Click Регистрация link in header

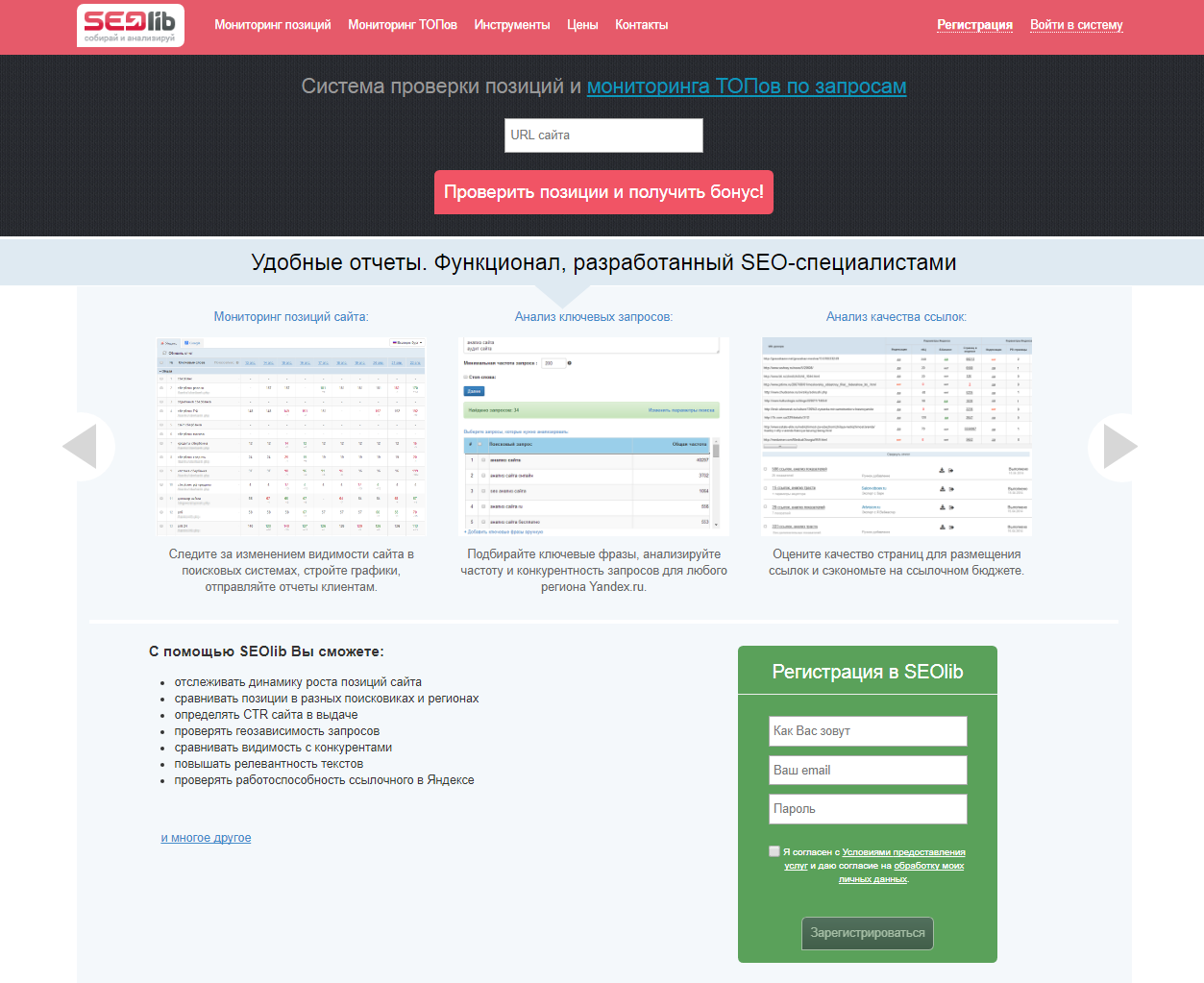975,25
